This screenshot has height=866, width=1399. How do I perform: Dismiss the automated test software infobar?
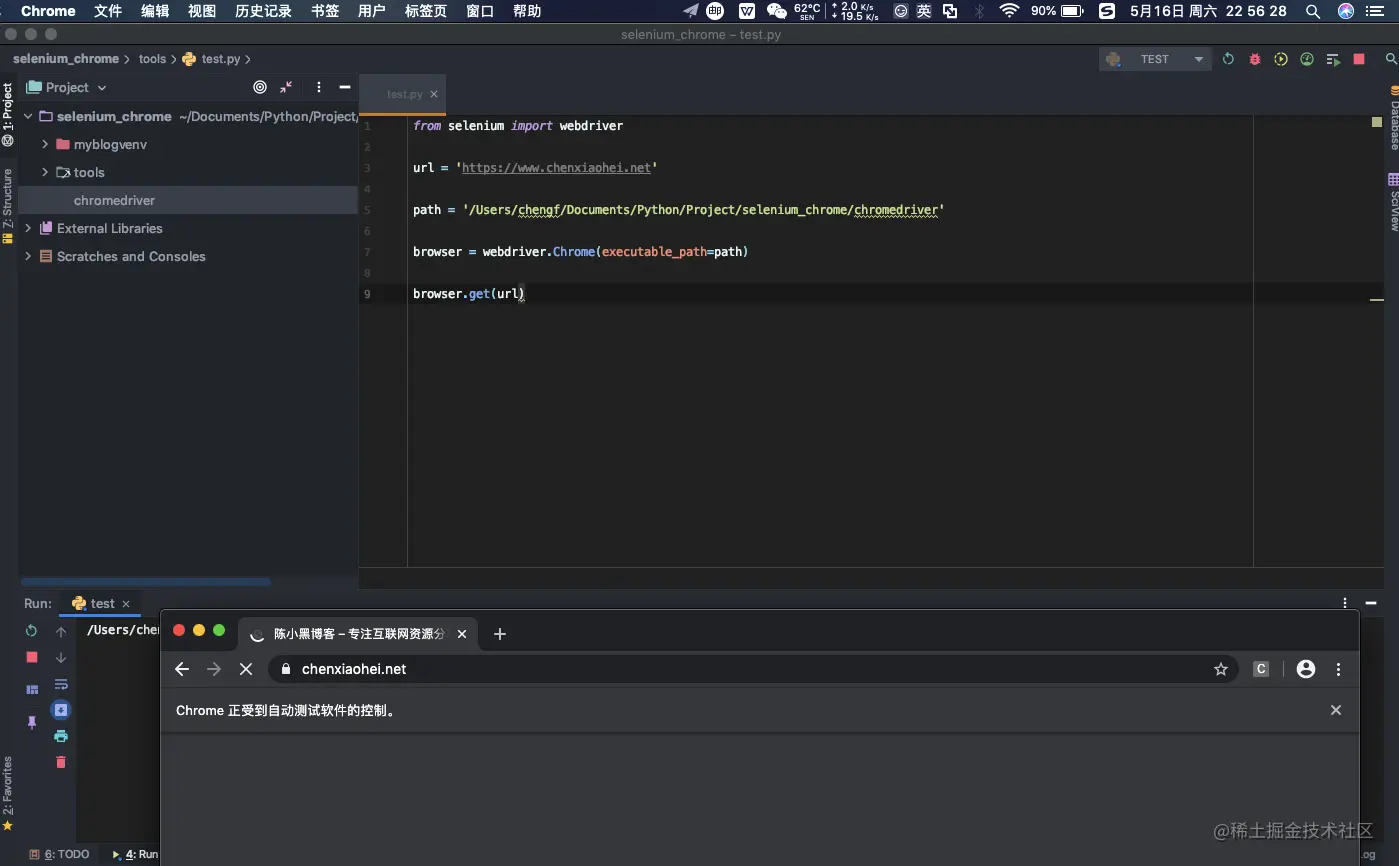coord(1336,710)
